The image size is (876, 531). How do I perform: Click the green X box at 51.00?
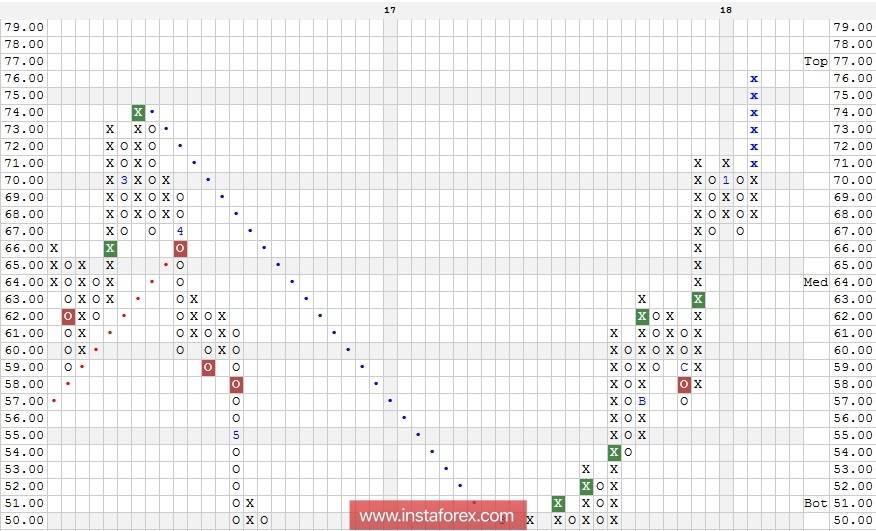(558, 504)
